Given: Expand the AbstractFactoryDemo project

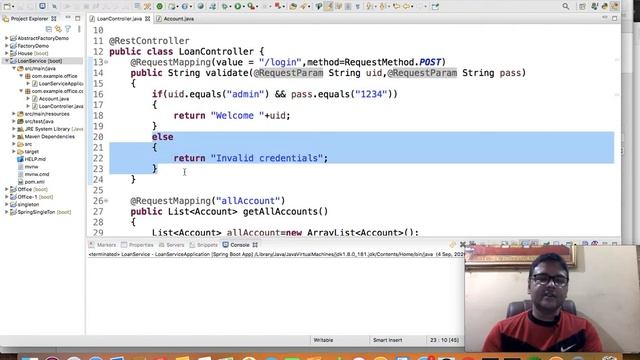Looking at the screenshot, I should (x=7, y=38).
